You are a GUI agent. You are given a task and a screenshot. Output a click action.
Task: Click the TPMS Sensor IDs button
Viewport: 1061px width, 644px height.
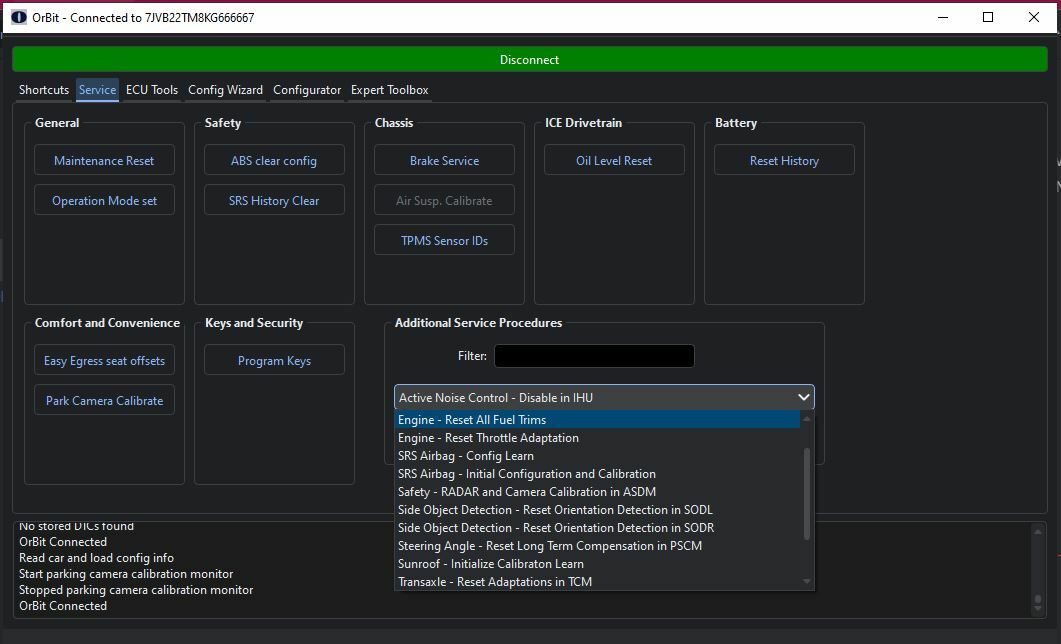pyautogui.click(x=444, y=240)
